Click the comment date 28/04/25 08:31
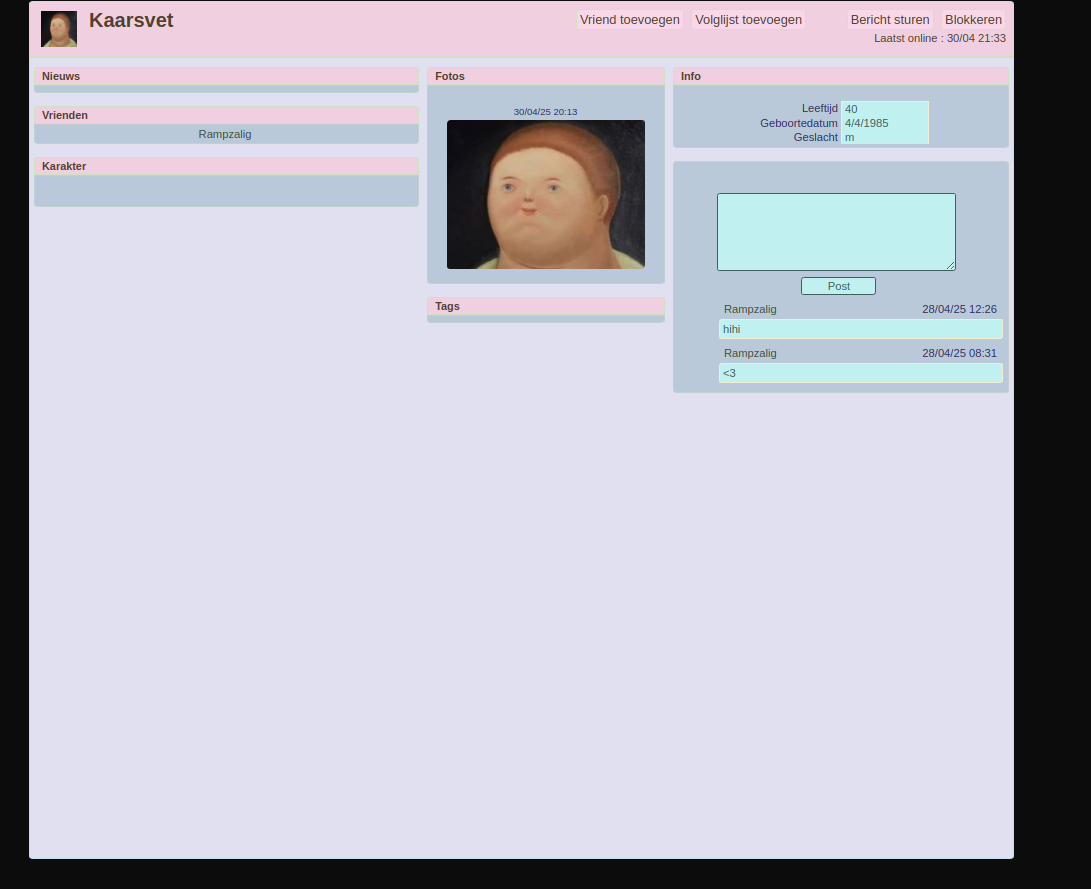 point(959,353)
